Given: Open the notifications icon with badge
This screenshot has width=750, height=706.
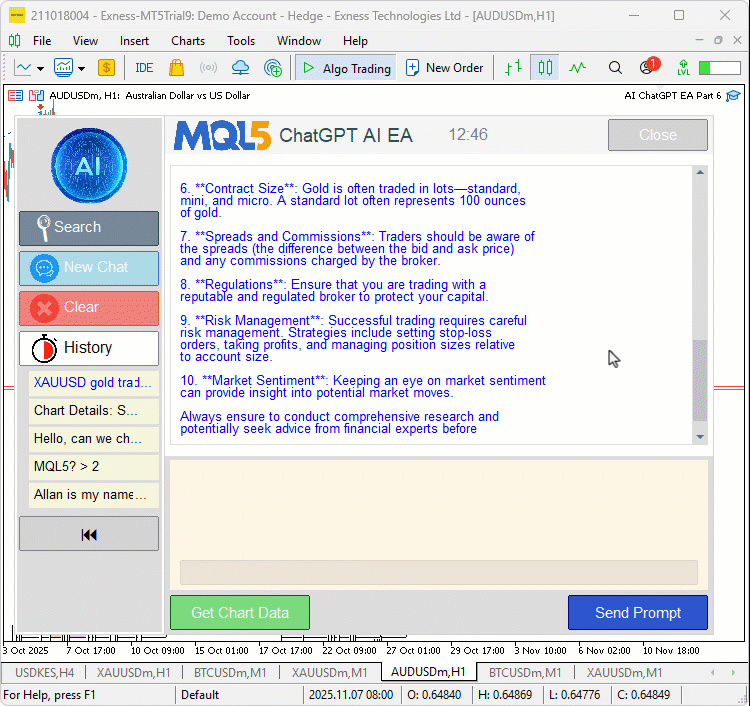Looking at the screenshot, I should 649,66.
